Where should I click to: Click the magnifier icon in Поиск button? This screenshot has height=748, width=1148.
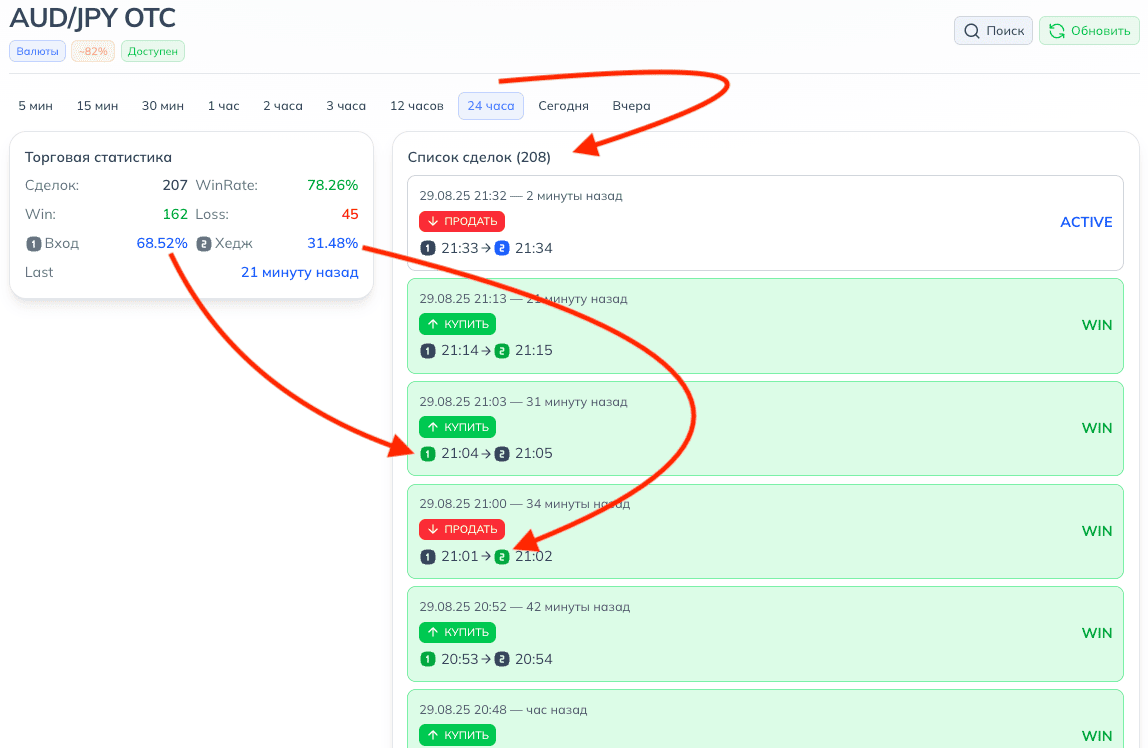[971, 31]
